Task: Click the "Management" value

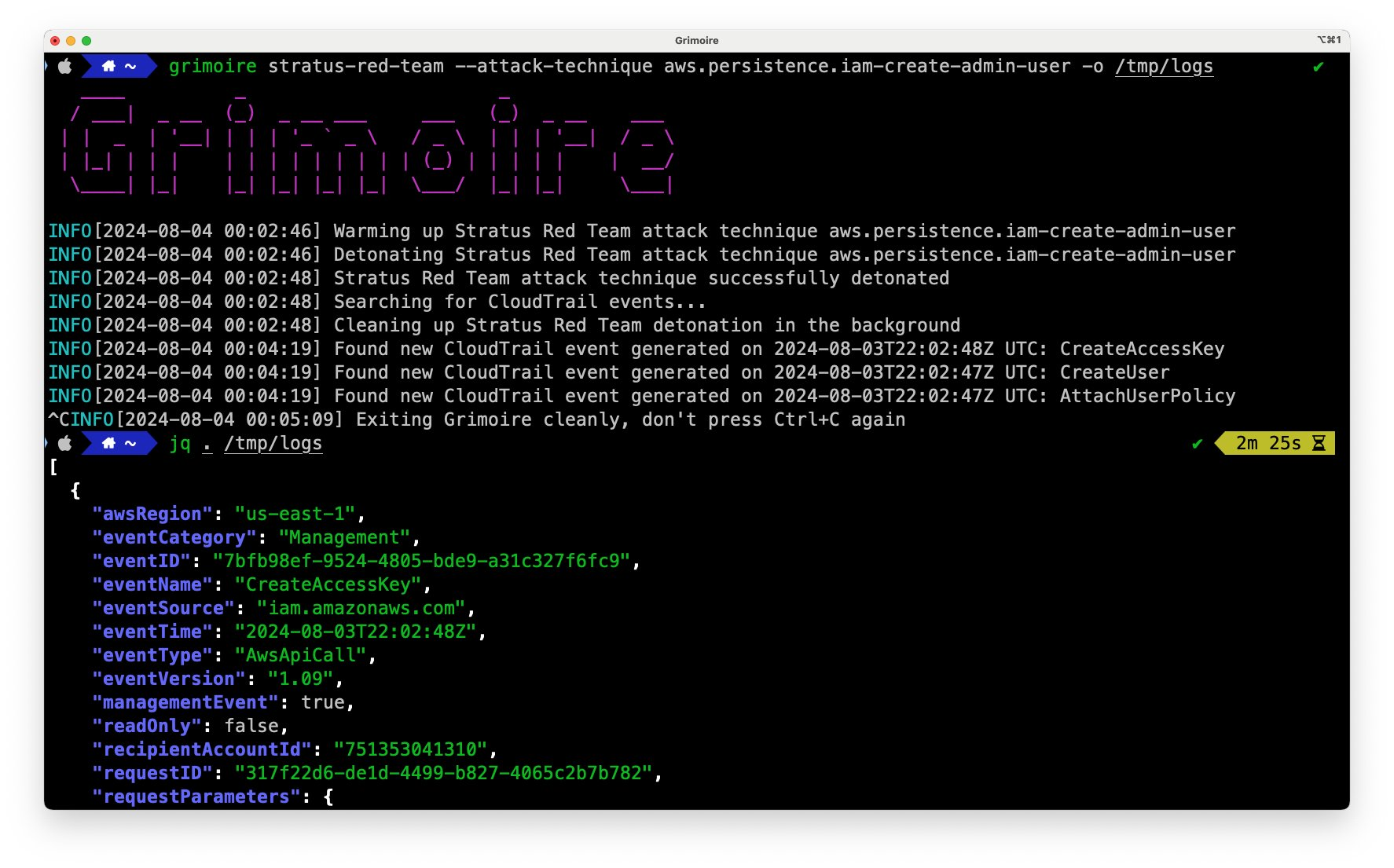Action: point(344,537)
